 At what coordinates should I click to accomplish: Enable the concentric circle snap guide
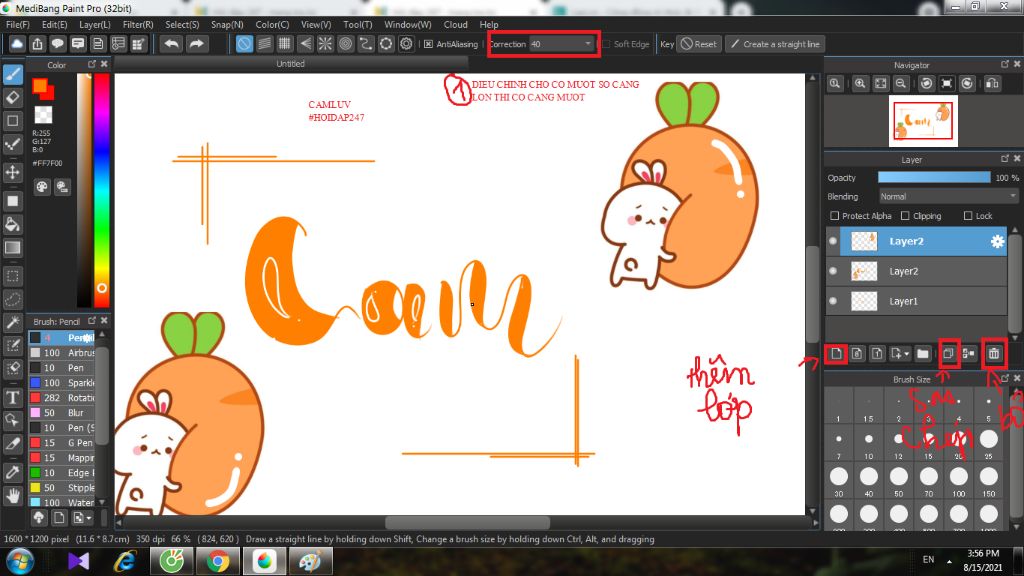click(x=345, y=44)
